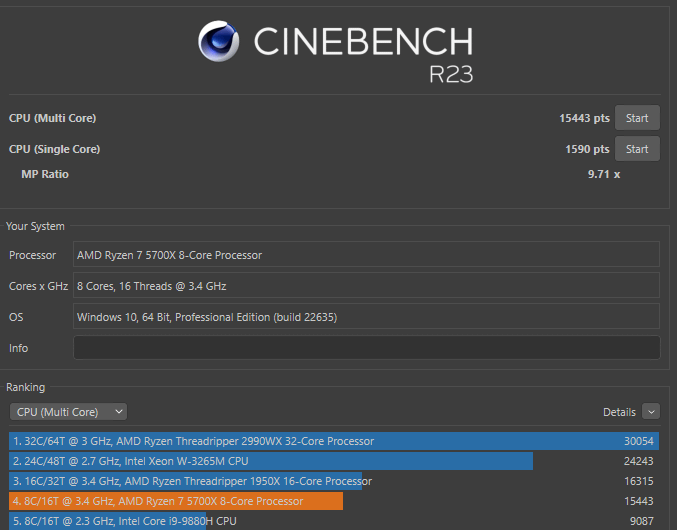Select the Processor field showing Ryzen 7 5700X
This screenshot has height=530, width=677.
[366, 254]
